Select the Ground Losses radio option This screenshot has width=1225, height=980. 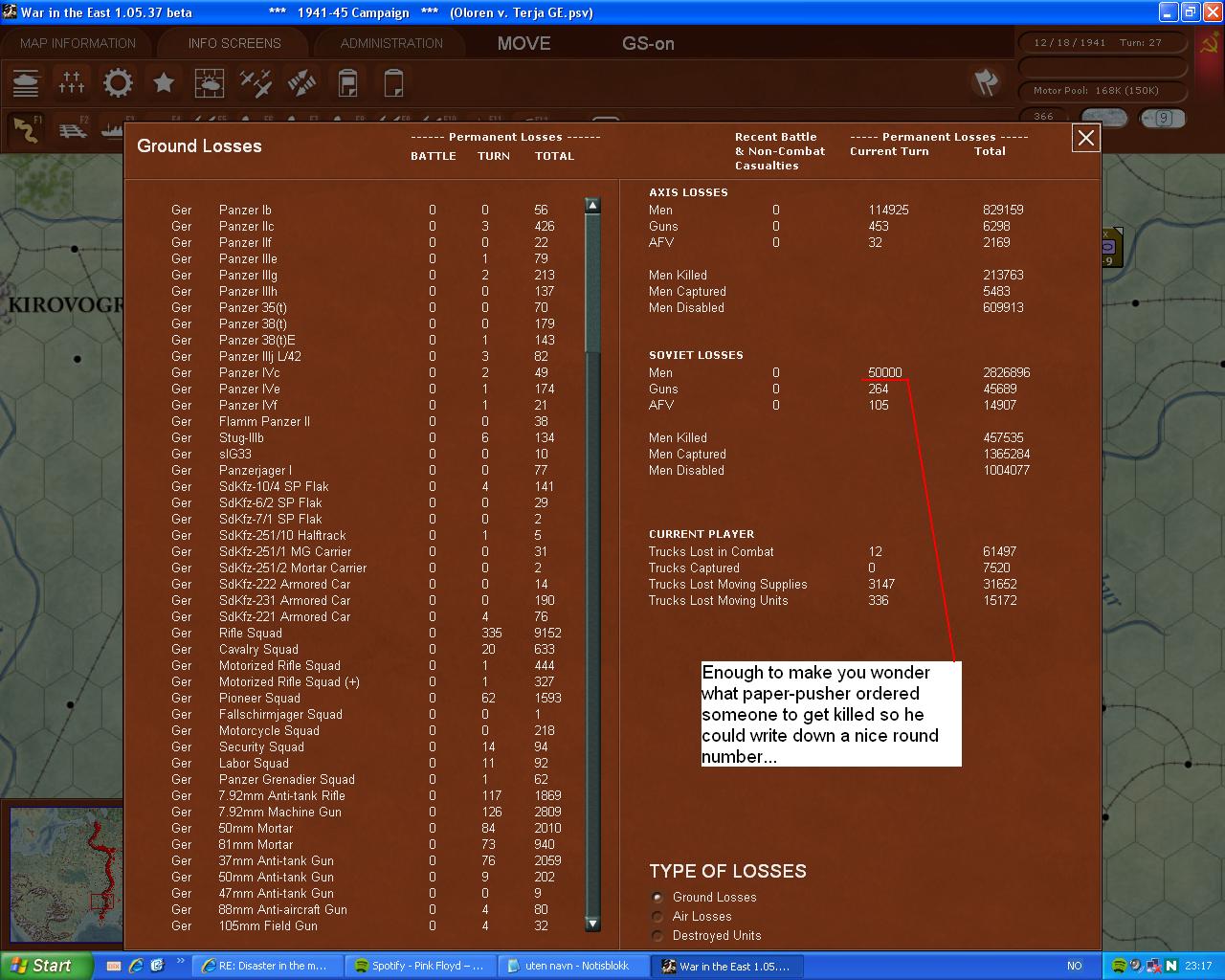pos(657,897)
